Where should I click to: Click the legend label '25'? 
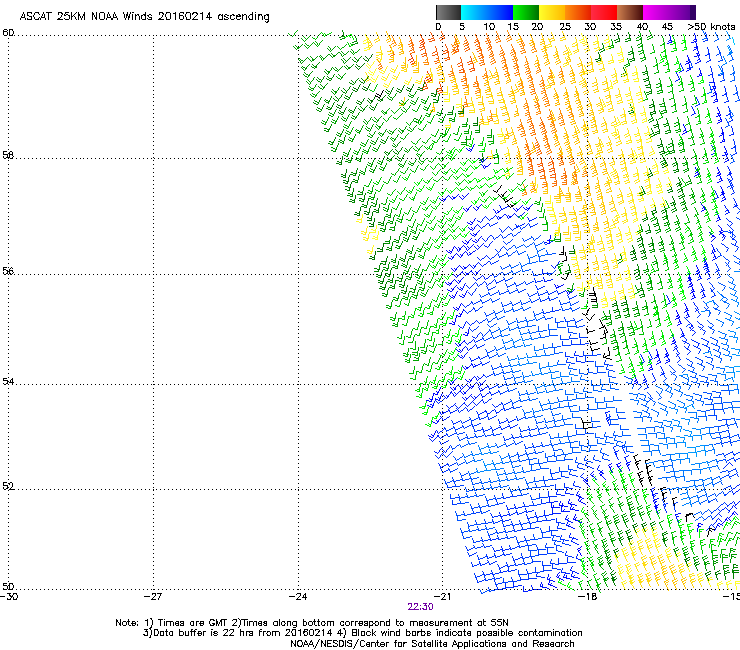click(564, 27)
